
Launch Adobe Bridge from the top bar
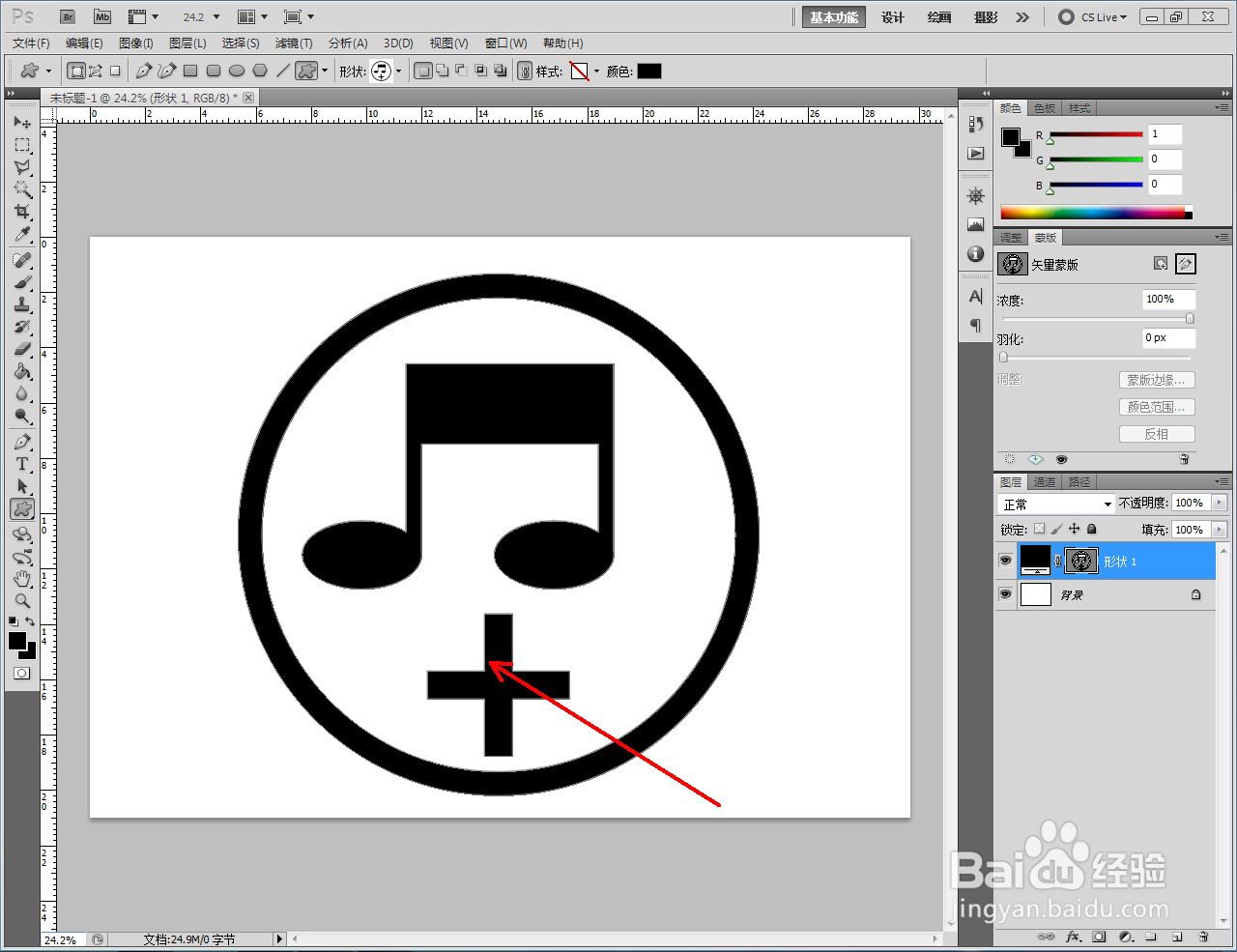68,17
